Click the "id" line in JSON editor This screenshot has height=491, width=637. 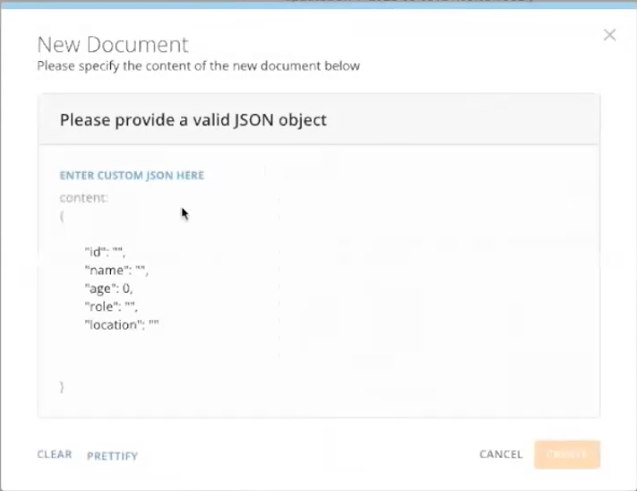(x=105, y=252)
